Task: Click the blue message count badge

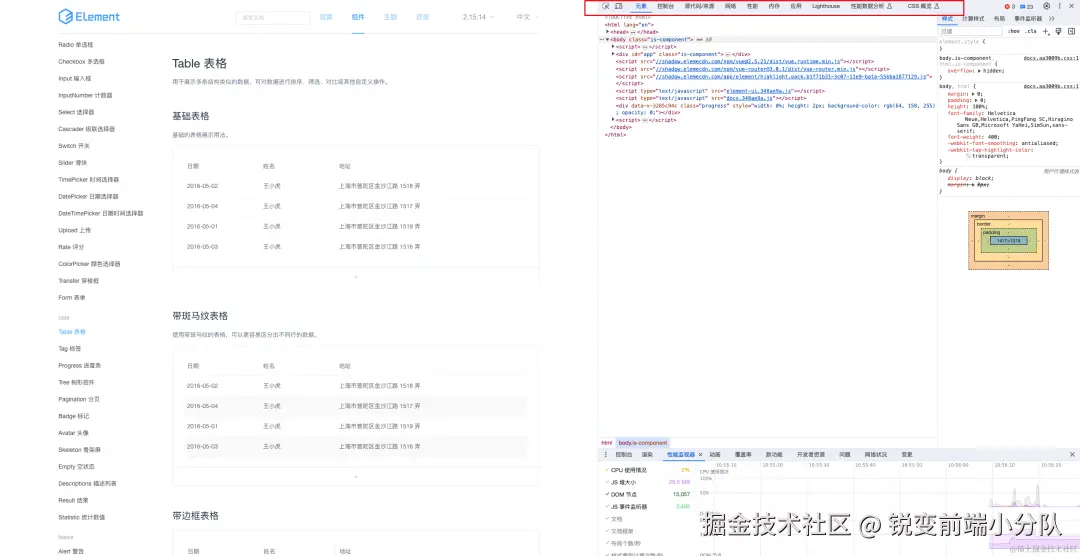Action: pos(1027,6)
